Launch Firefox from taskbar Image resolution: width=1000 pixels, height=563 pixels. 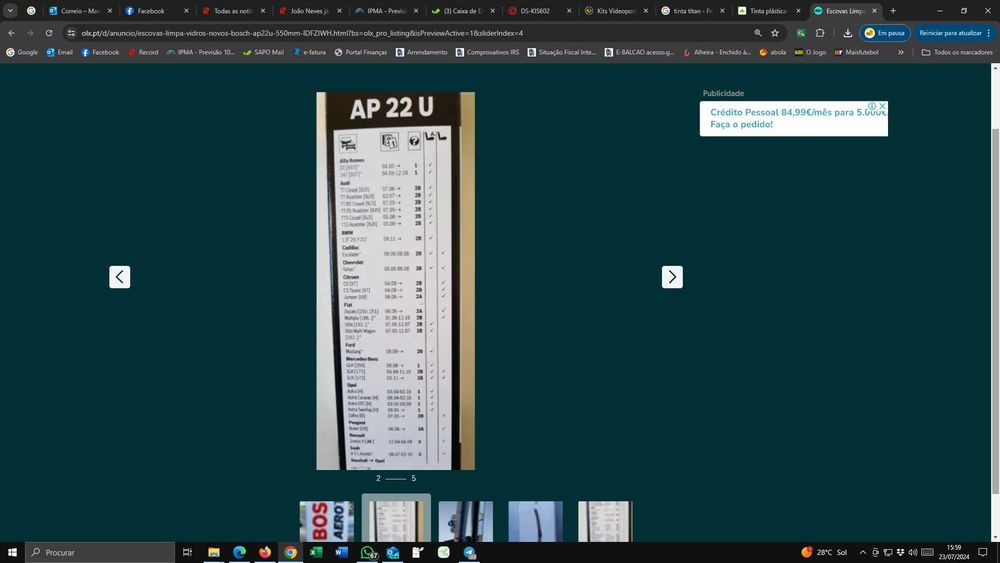click(x=265, y=552)
